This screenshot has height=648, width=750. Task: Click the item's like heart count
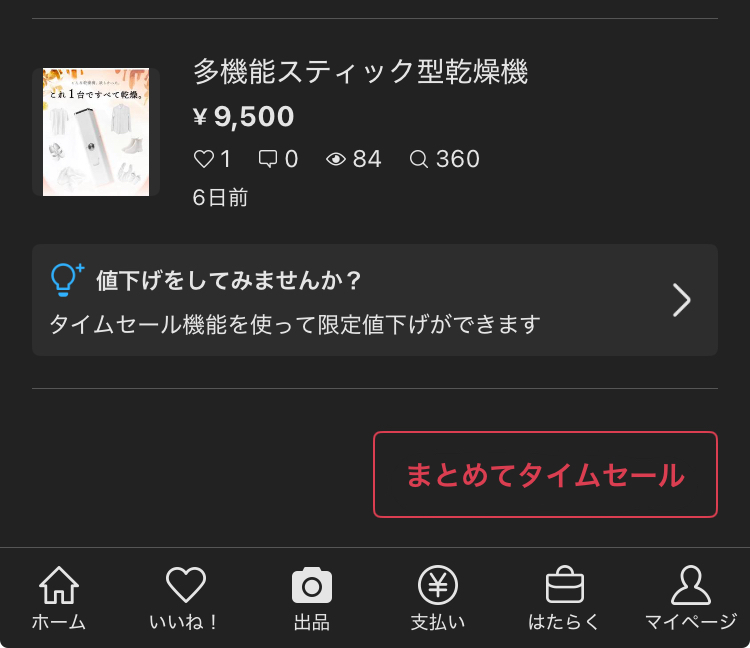click(x=212, y=159)
